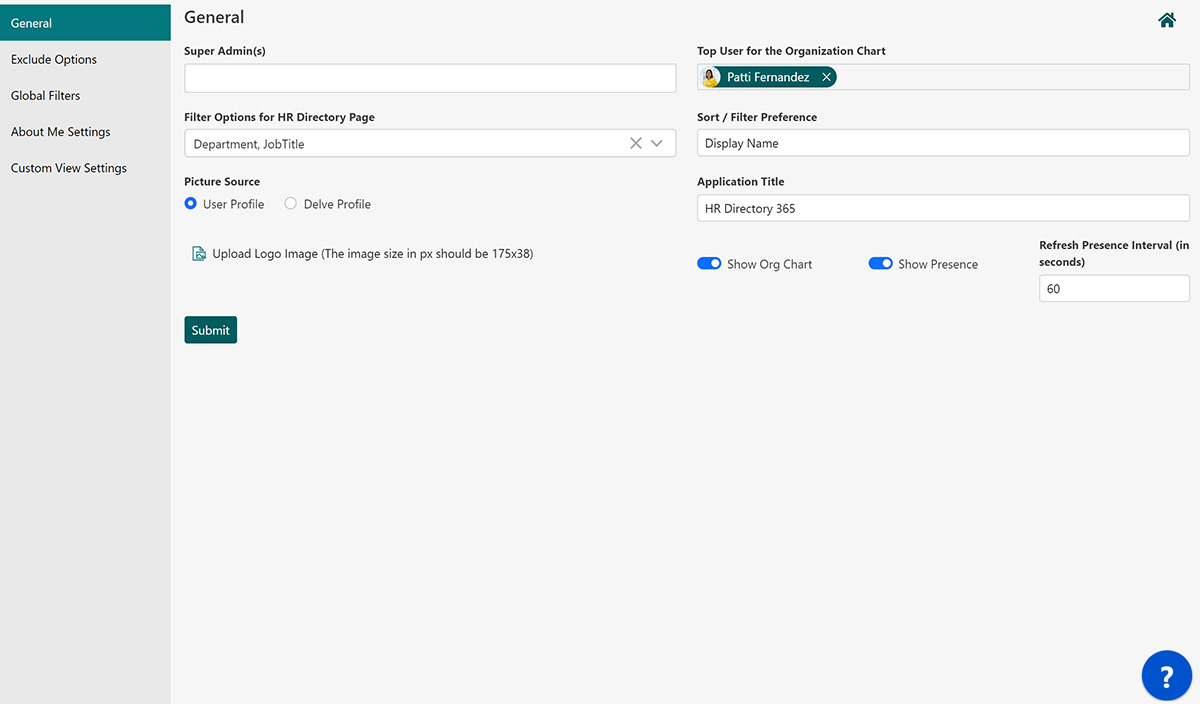
Task: Open the Sort / Filter Preference field
Action: (942, 143)
